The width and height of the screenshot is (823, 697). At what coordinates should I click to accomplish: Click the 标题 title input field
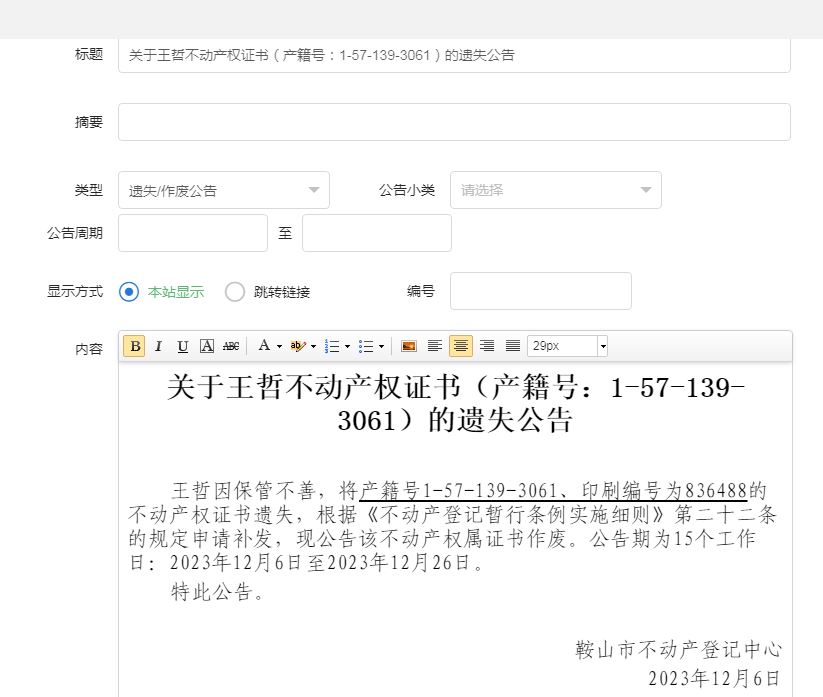click(454, 55)
